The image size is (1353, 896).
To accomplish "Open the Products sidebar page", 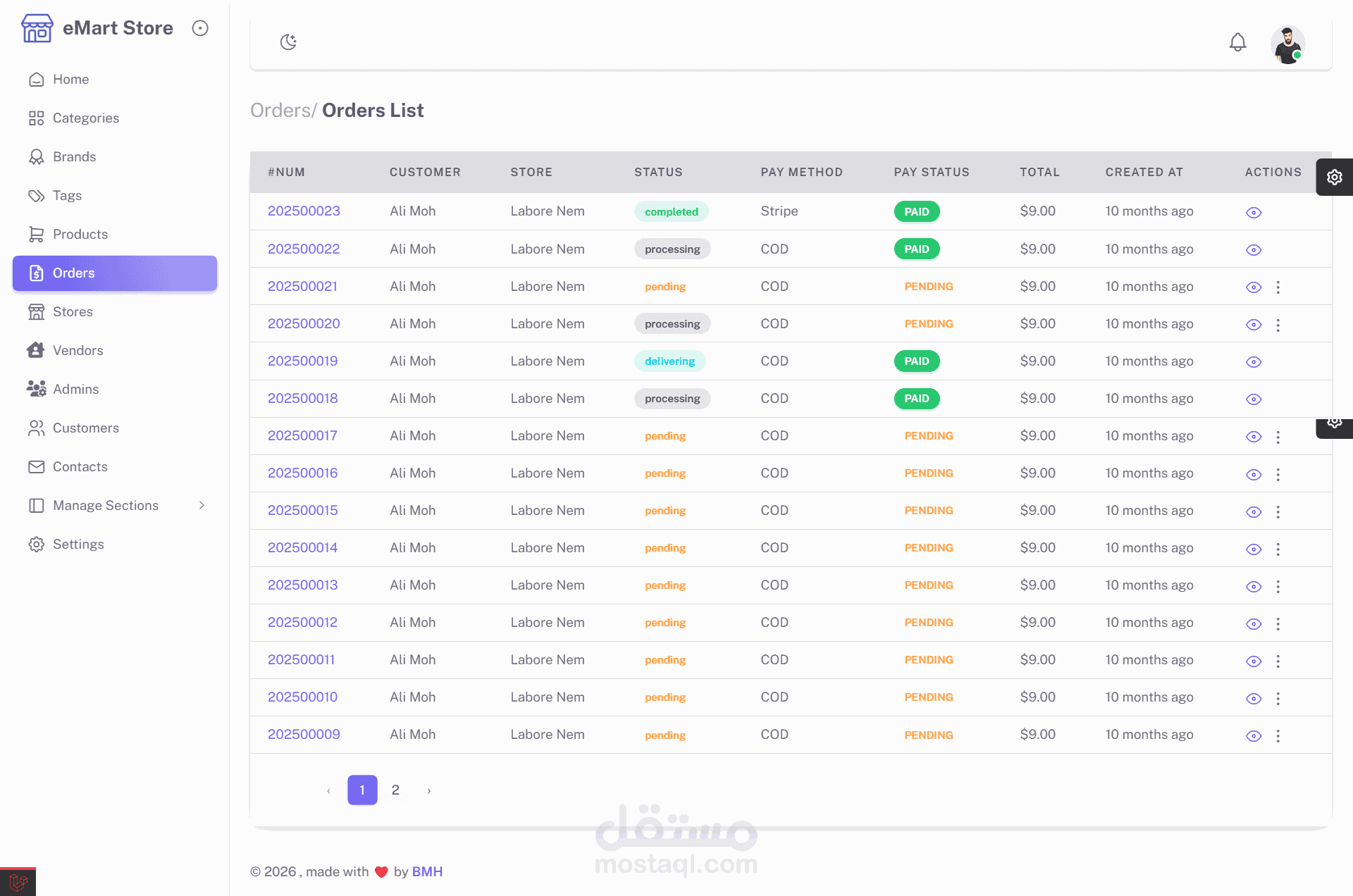I will [80, 234].
